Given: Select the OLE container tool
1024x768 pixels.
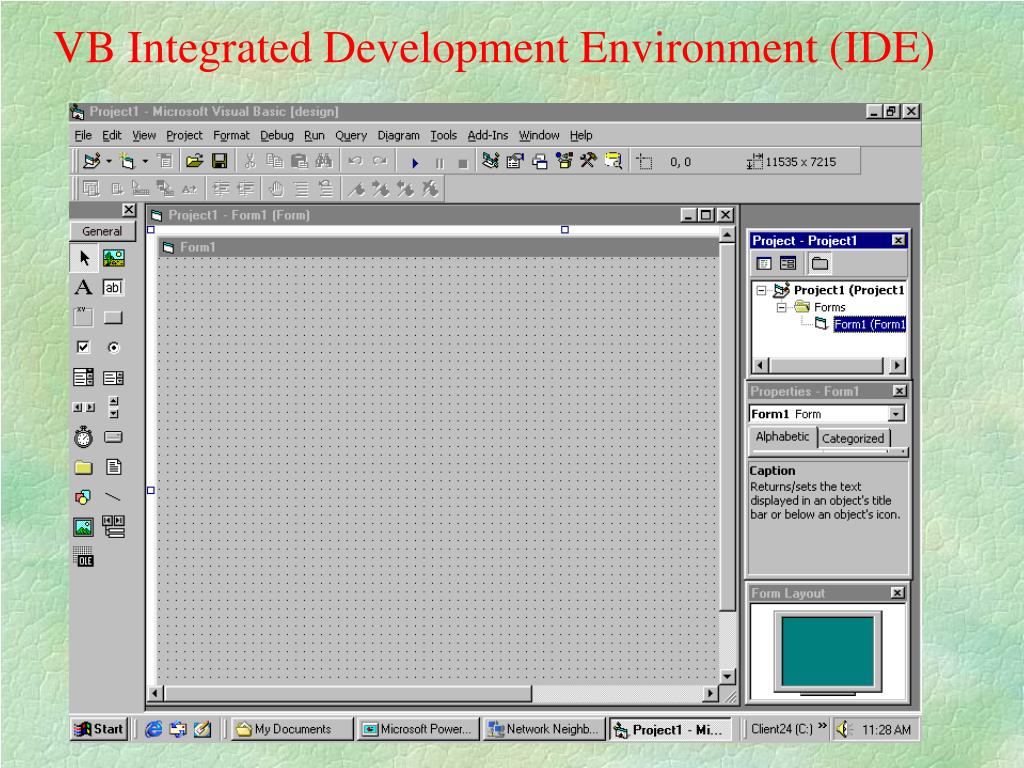Looking at the screenshot, I should click(84, 557).
